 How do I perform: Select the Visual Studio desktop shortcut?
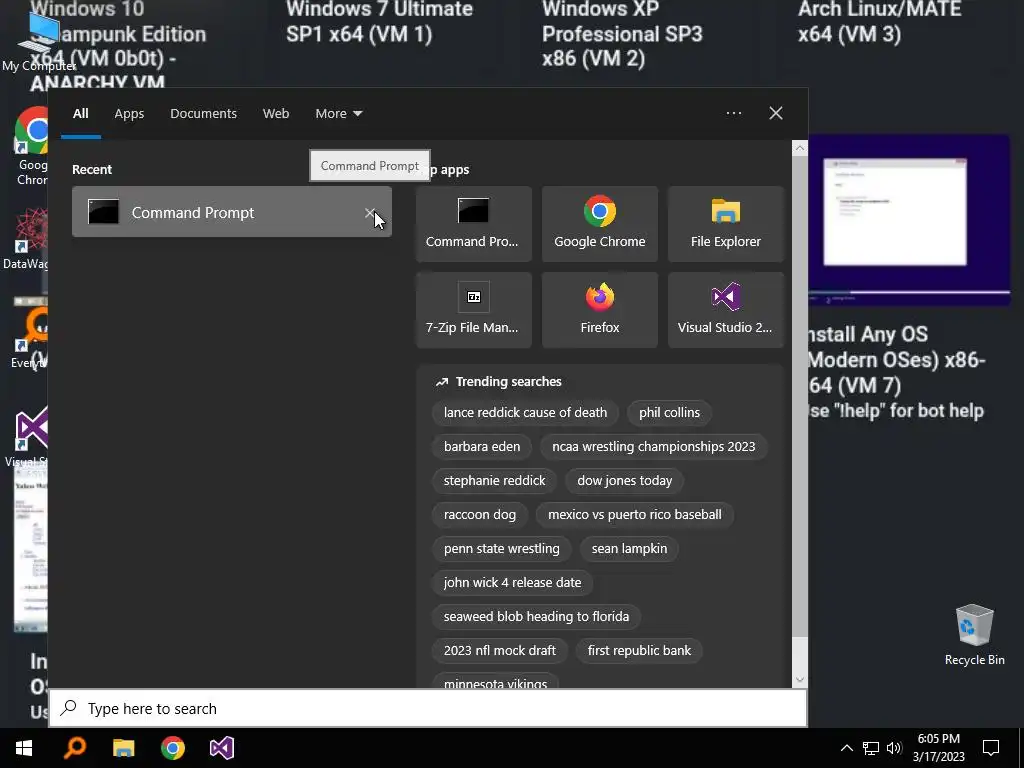point(27,438)
